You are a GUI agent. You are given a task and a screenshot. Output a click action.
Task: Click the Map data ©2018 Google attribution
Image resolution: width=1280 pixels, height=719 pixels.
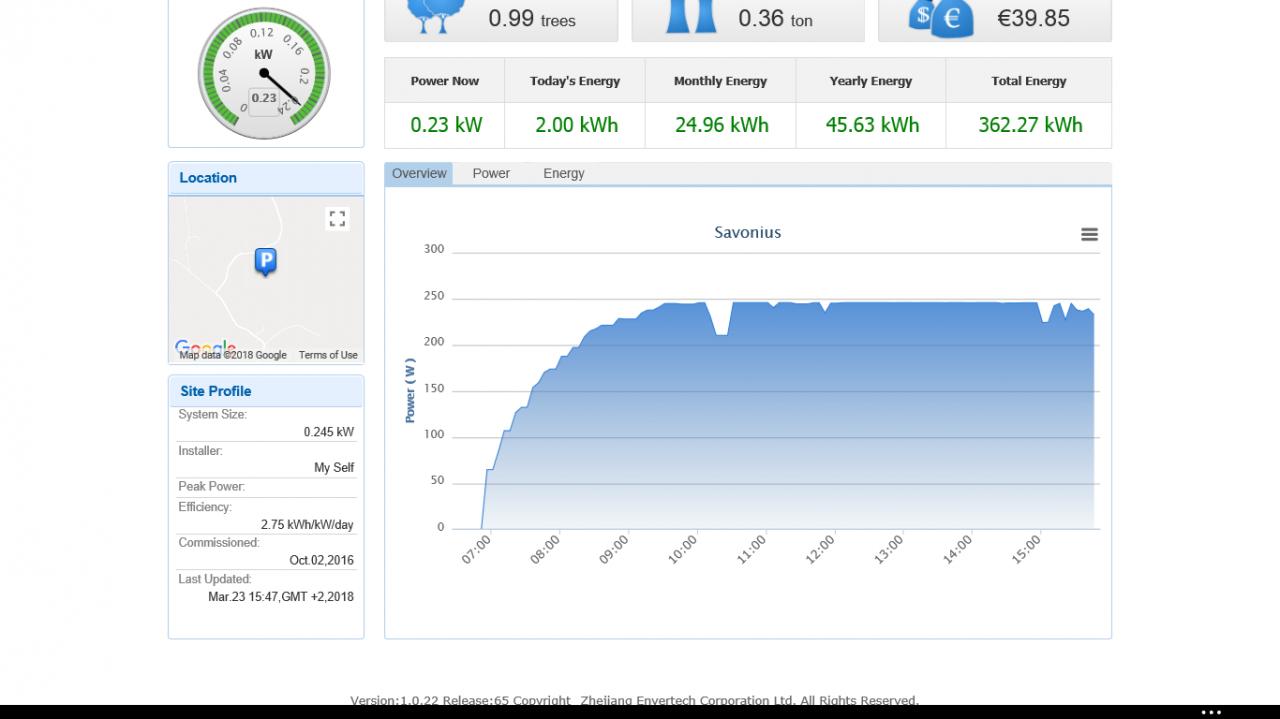(233, 355)
